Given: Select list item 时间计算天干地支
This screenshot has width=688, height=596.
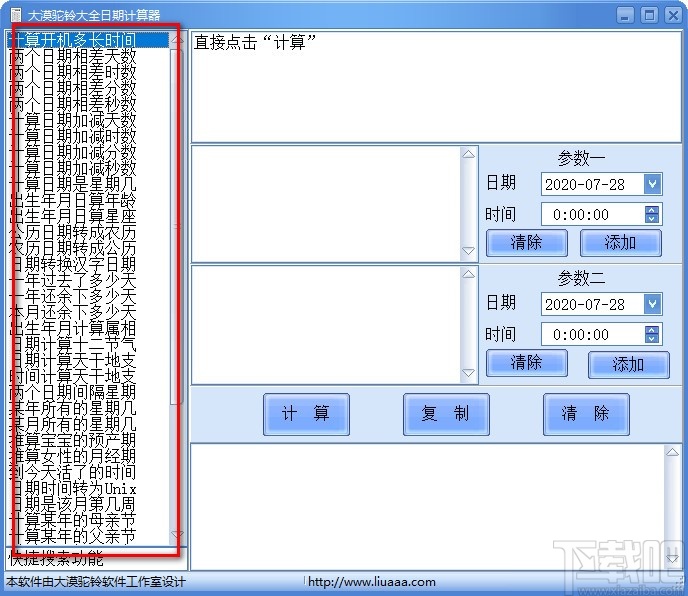Looking at the screenshot, I should (x=88, y=377).
